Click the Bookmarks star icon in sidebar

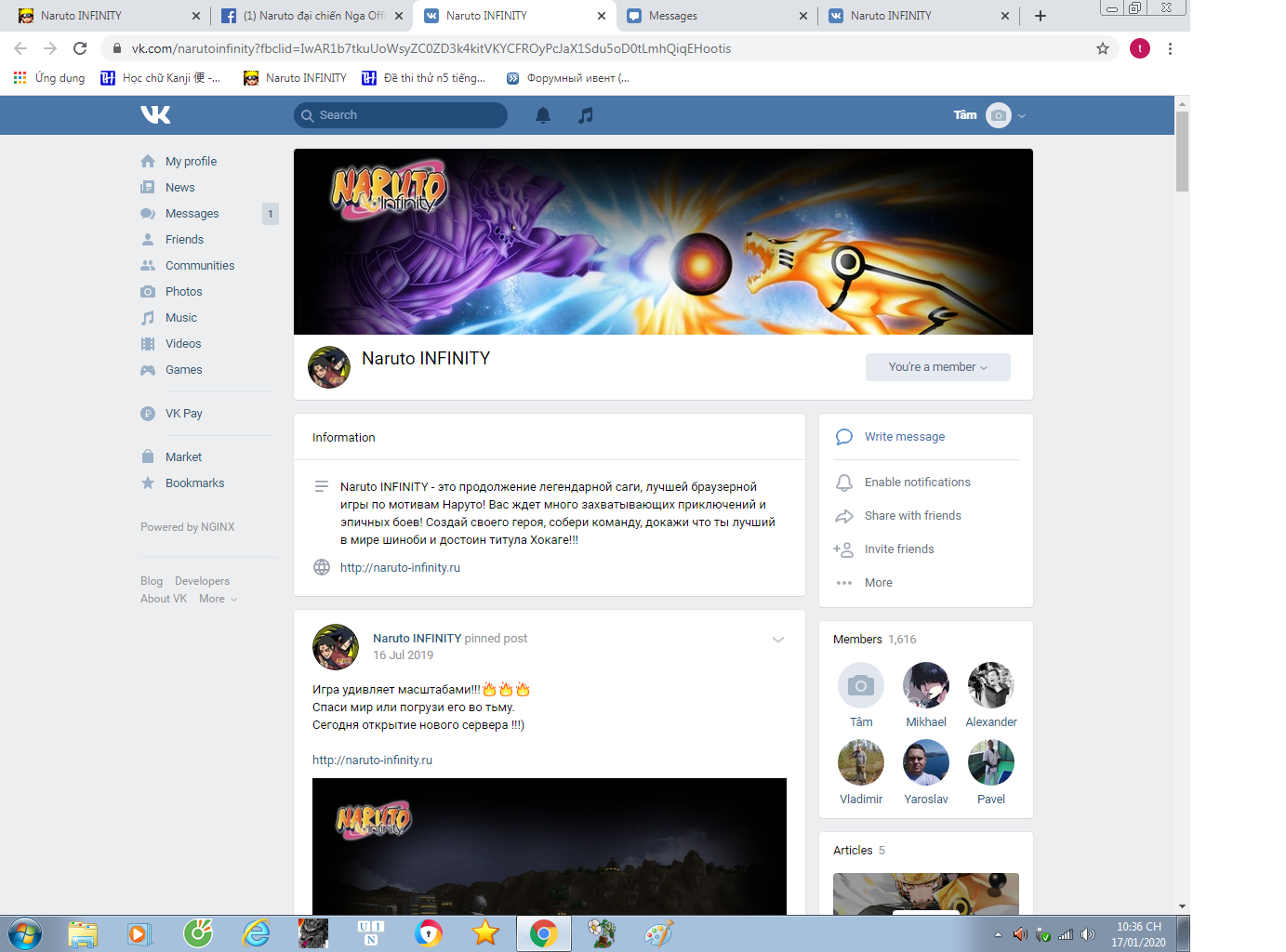click(x=148, y=483)
